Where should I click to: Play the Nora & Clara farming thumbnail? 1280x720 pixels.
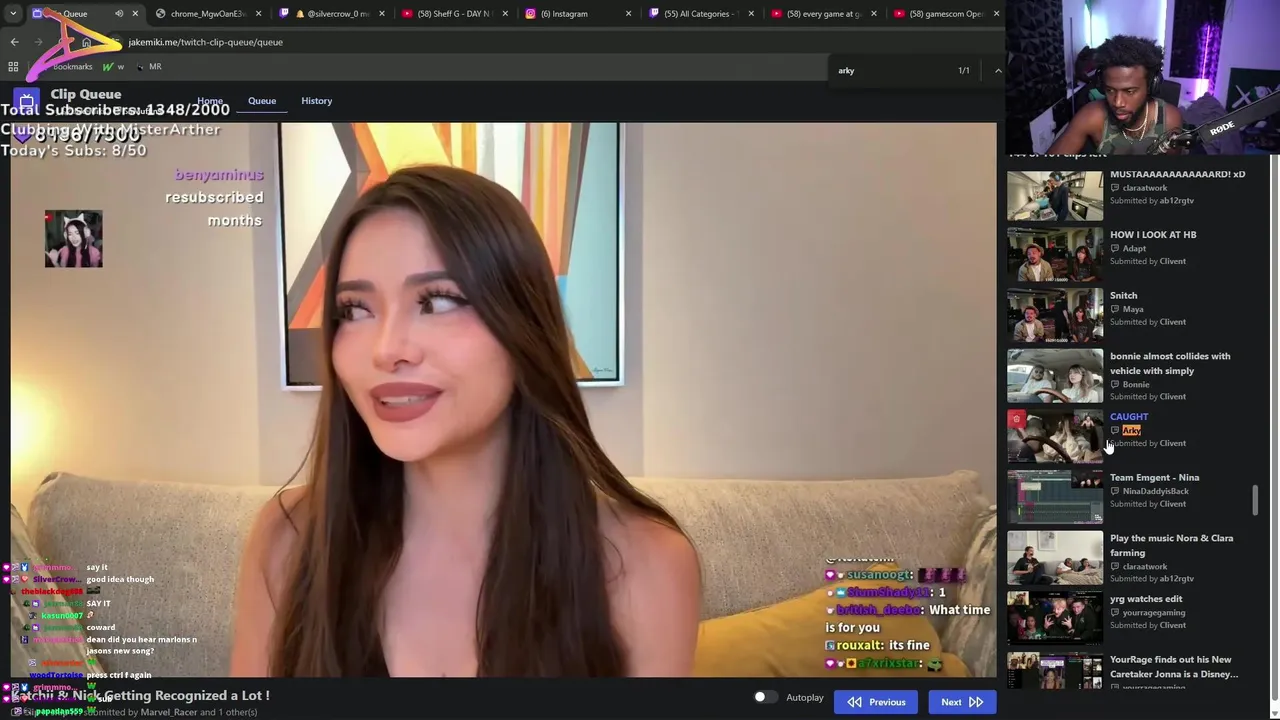pyautogui.click(x=1055, y=559)
